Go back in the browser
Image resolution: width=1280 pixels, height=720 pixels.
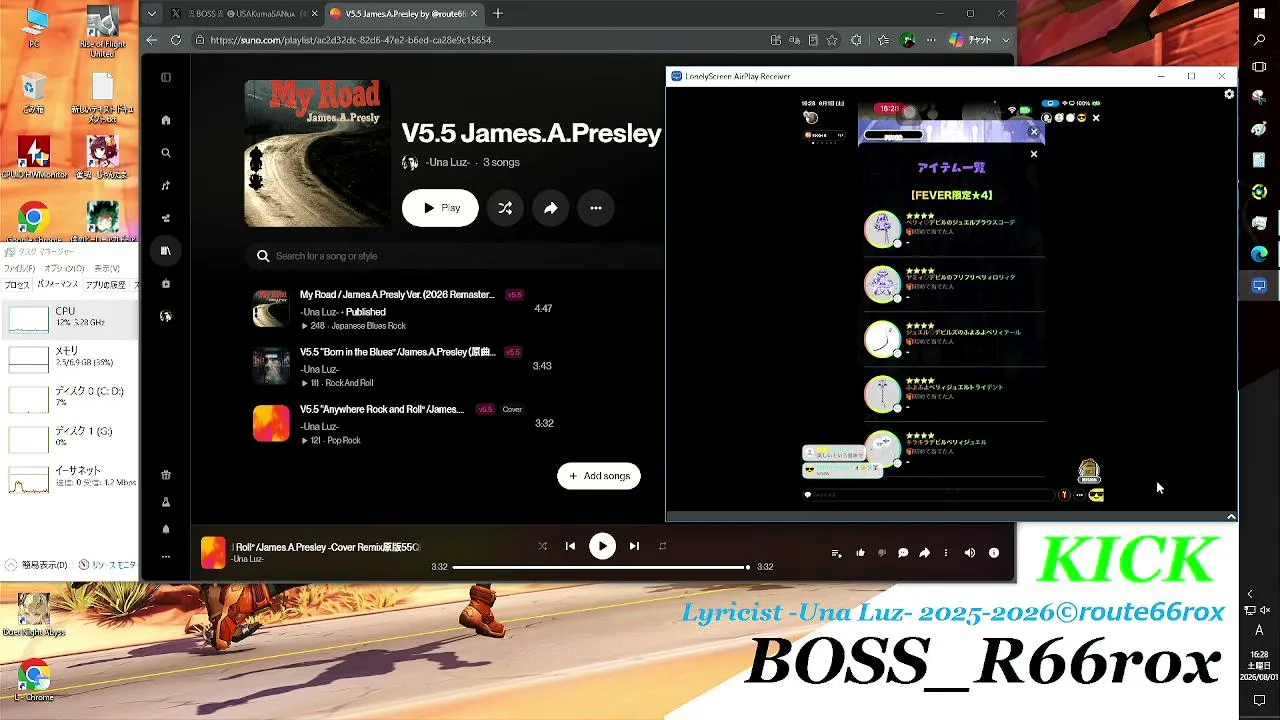tap(152, 40)
